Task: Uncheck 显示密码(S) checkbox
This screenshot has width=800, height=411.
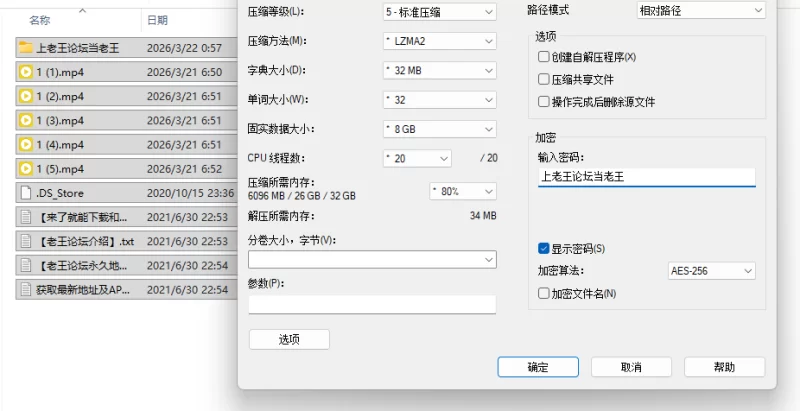Action: pos(543,249)
